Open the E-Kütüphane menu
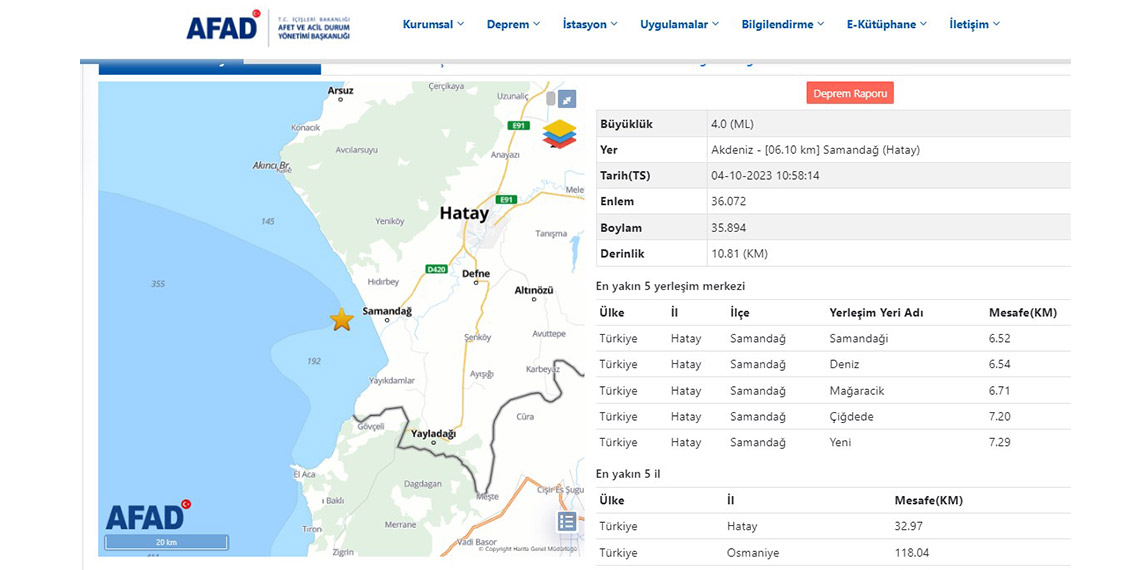Screen dimensions: 1140x570 [886, 24]
